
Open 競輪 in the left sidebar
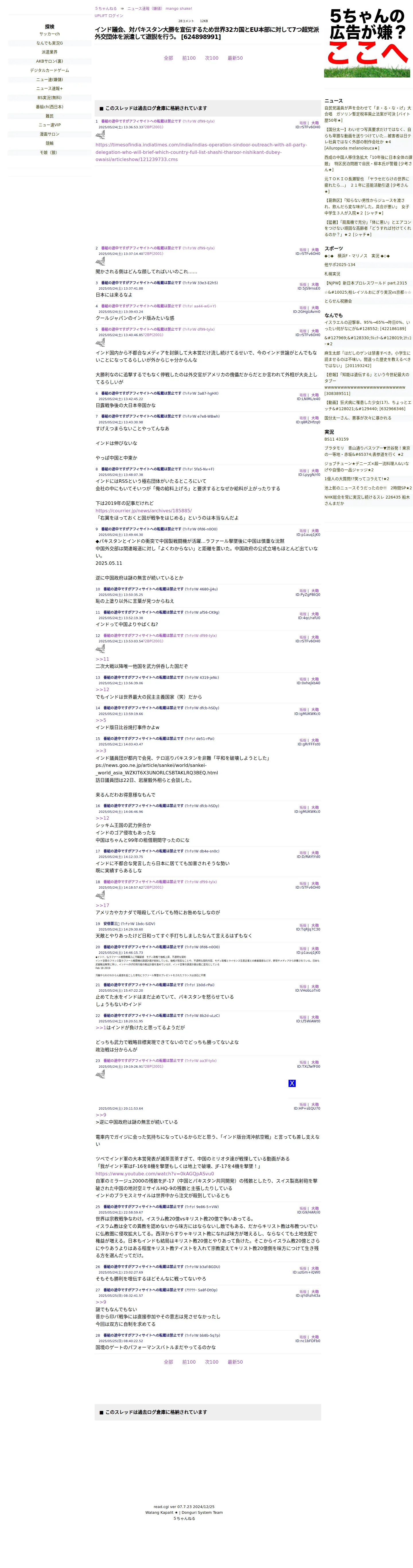coord(50,144)
